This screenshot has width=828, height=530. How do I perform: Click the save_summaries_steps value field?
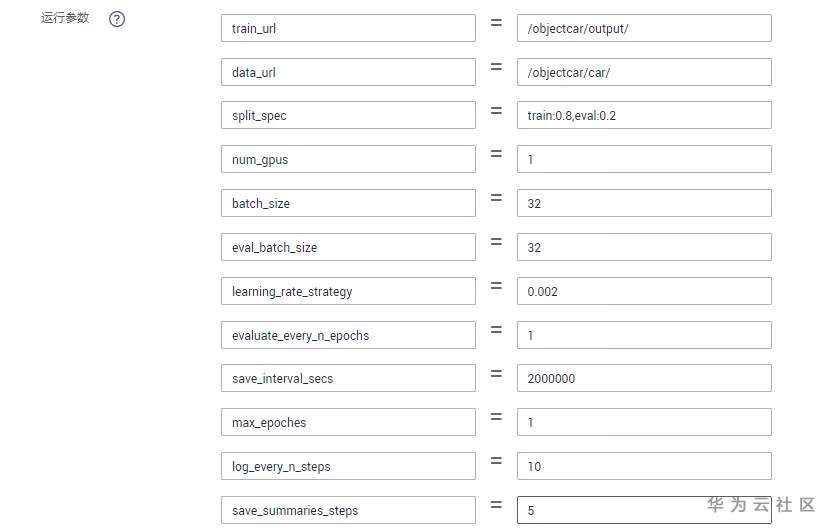610,510
